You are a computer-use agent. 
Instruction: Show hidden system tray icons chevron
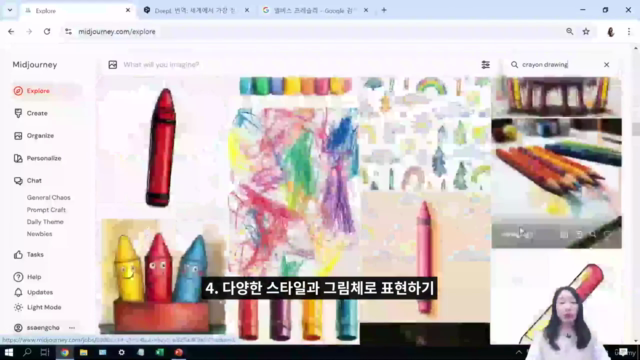[518, 352]
